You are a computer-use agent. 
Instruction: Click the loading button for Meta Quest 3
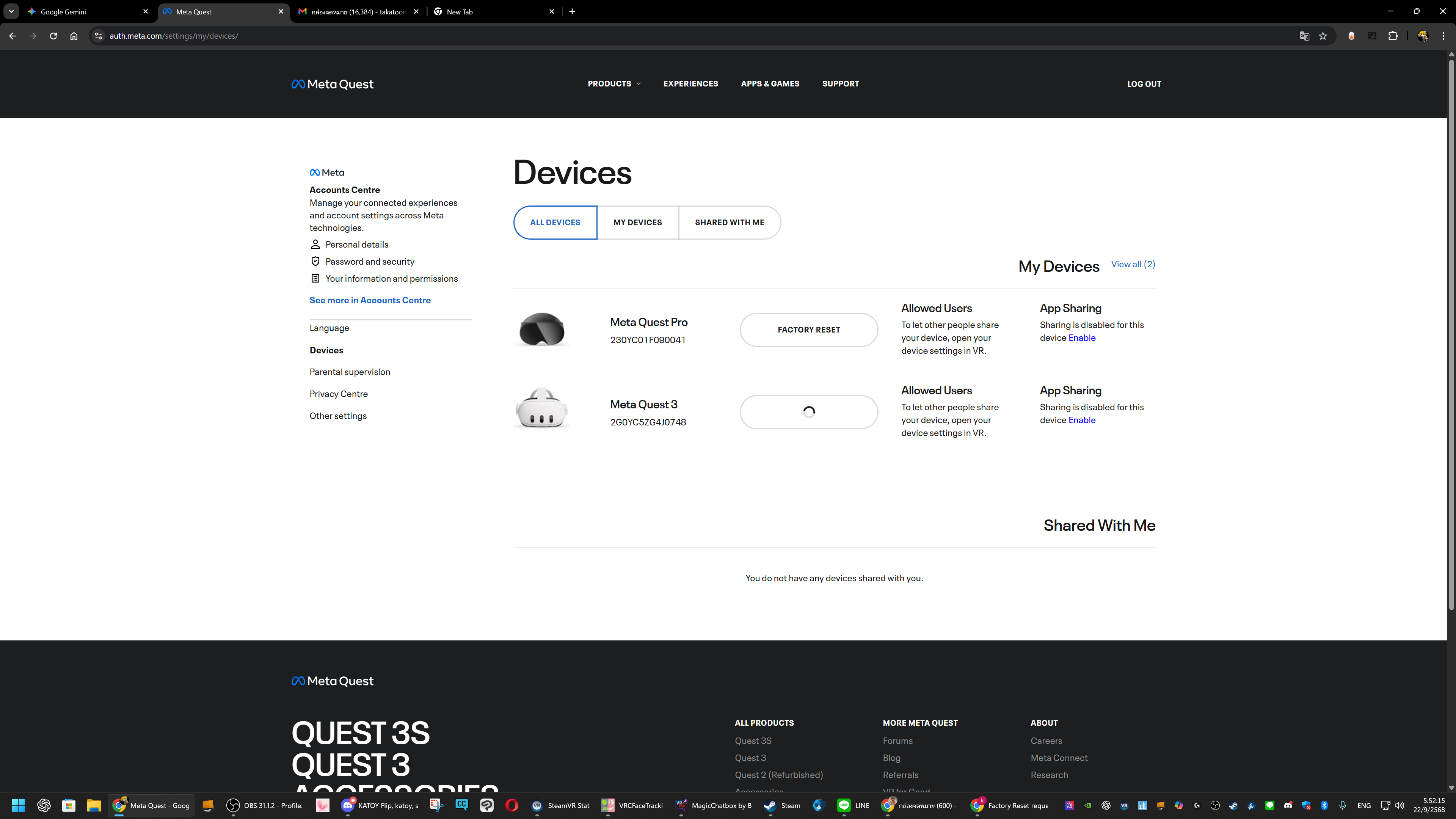(x=808, y=412)
